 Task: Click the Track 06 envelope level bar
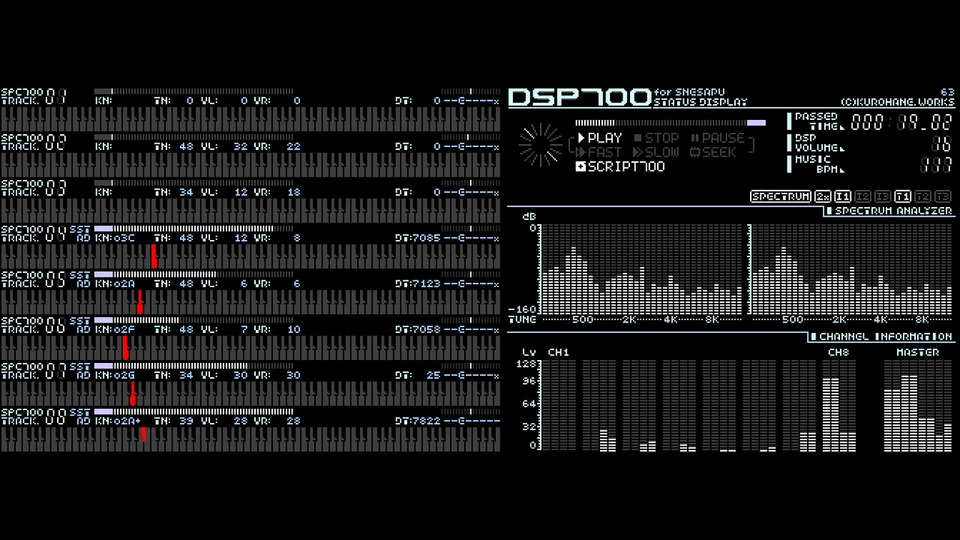click(x=194, y=320)
